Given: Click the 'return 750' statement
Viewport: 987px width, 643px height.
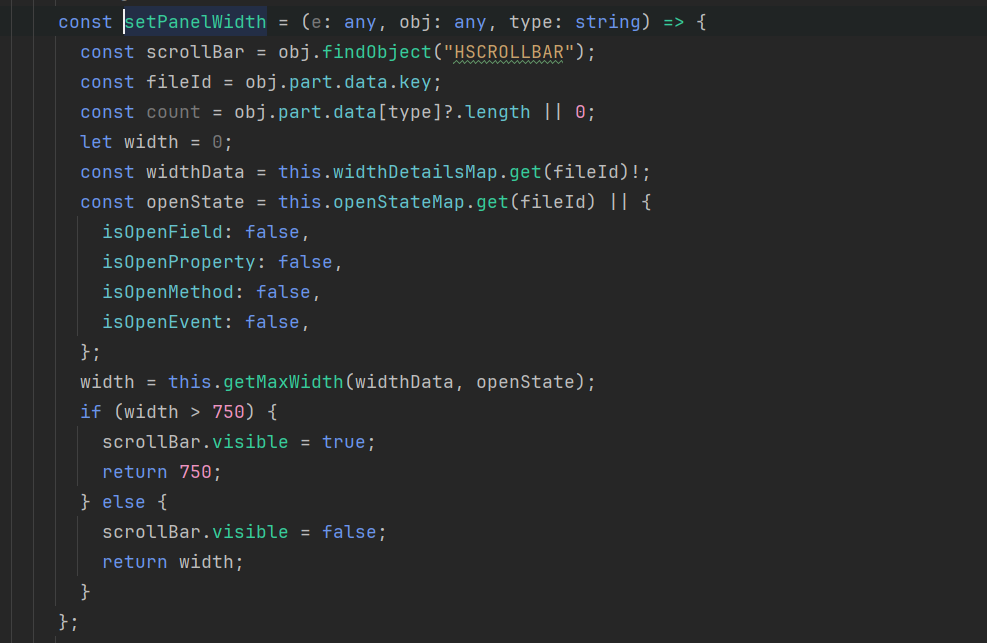Looking at the screenshot, I should coord(157,472).
